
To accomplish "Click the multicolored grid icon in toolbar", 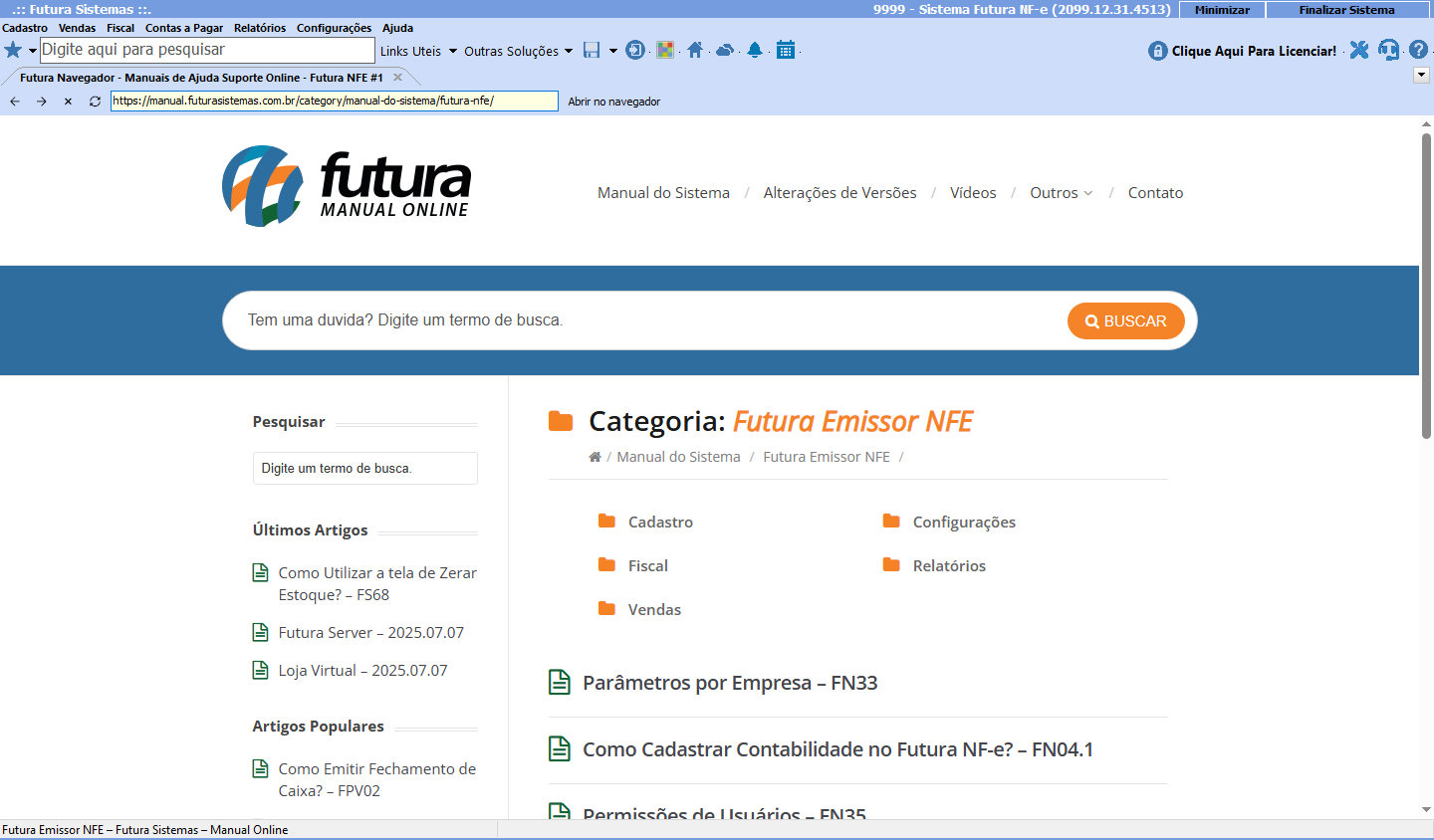I will tap(665, 50).
